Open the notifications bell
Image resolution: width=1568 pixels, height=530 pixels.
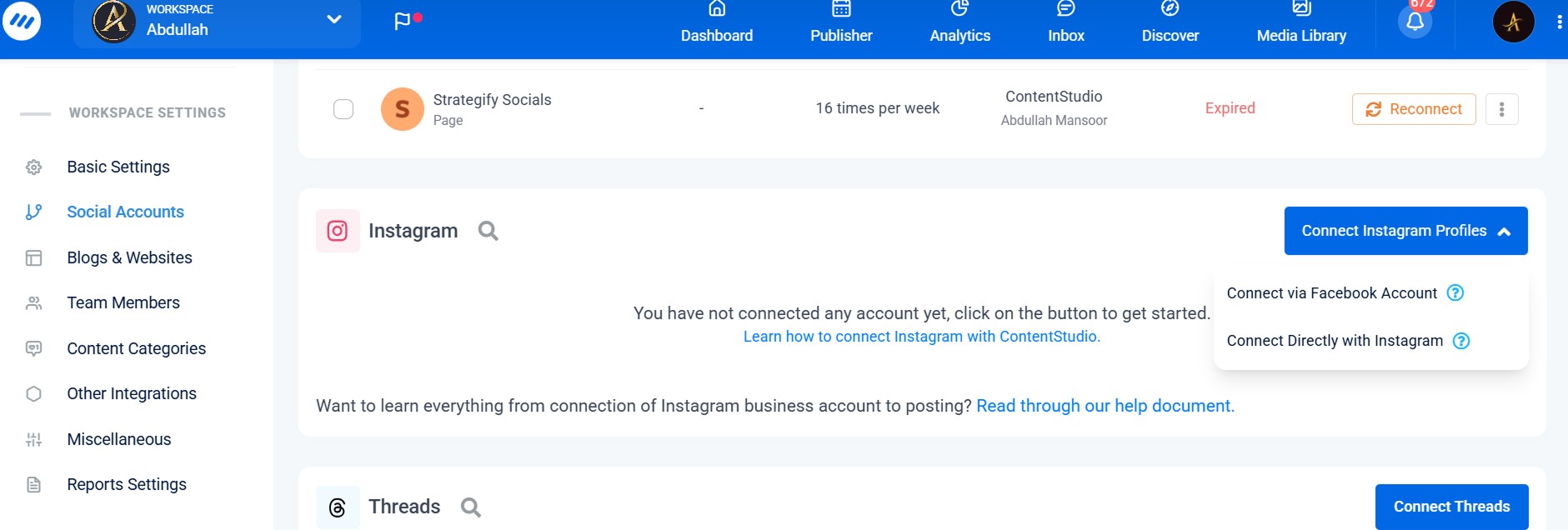tap(1415, 22)
